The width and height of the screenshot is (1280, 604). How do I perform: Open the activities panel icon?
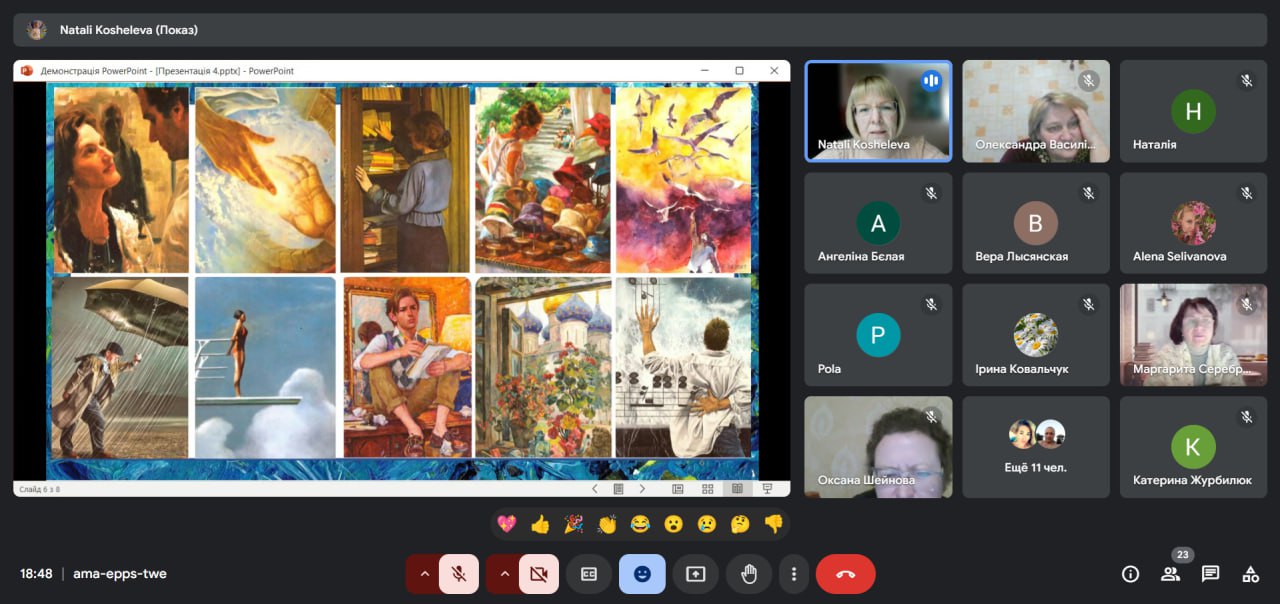tap(1250, 574)
